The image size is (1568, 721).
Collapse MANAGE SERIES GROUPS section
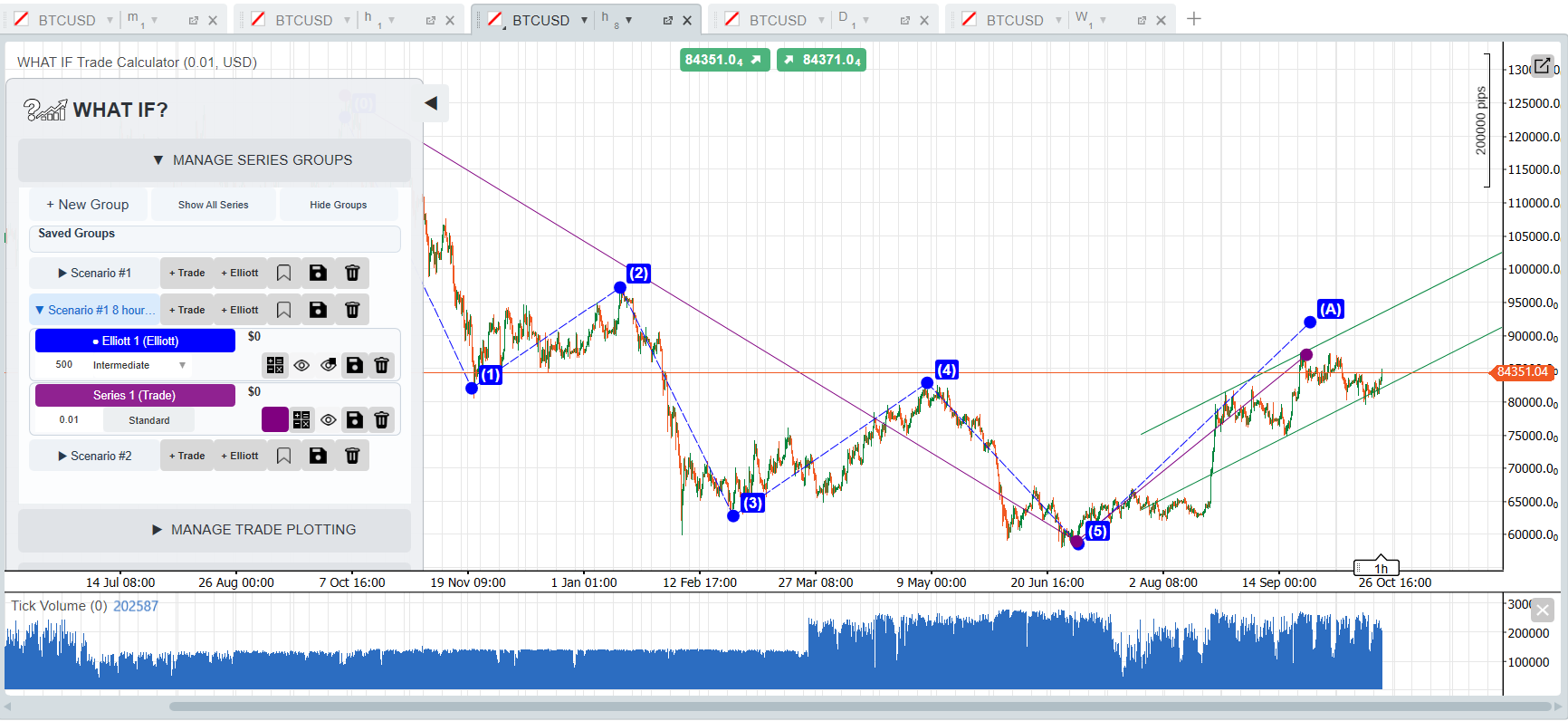[x=215, y=160]
